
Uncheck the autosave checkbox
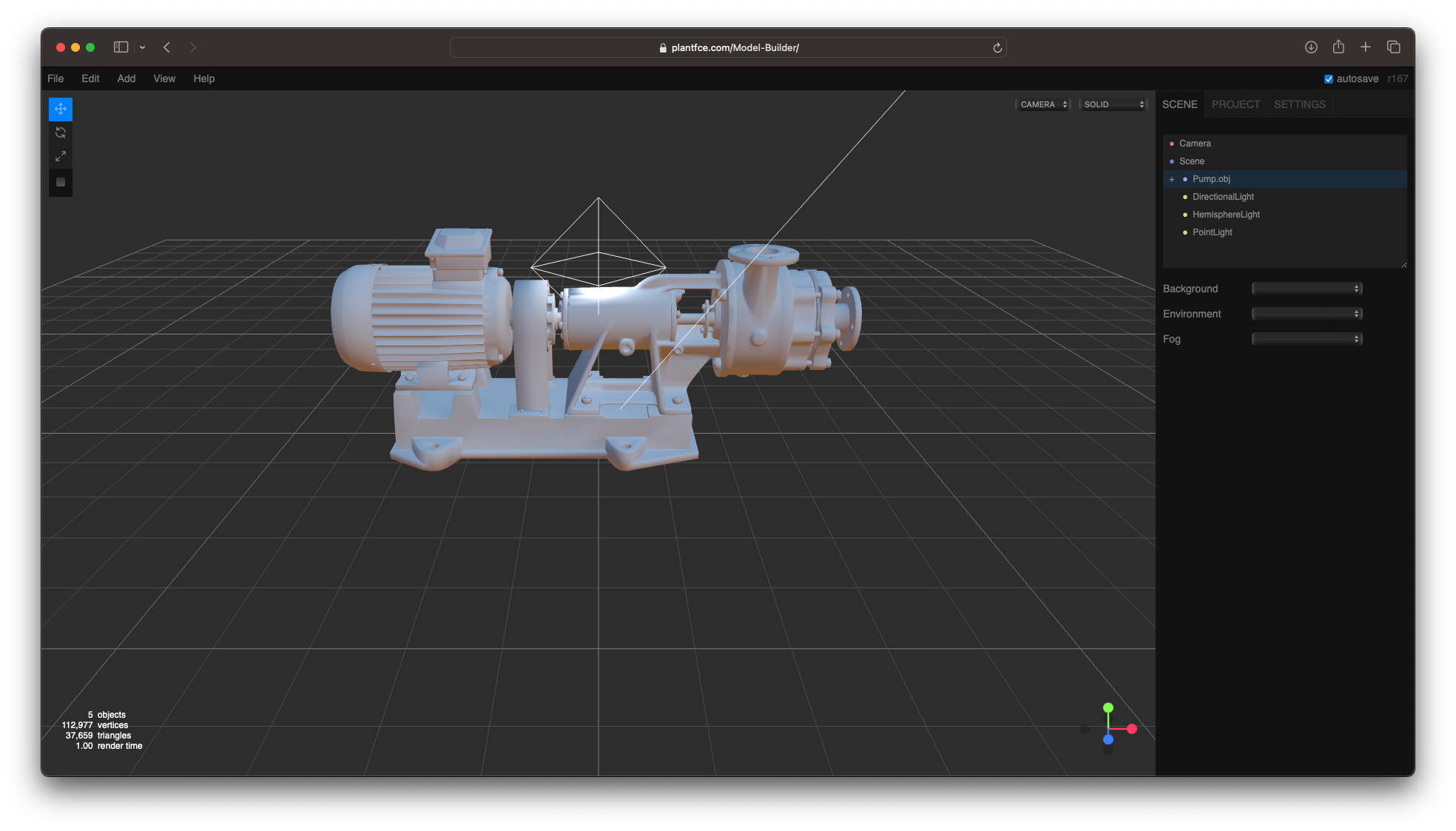(1328, 78)
